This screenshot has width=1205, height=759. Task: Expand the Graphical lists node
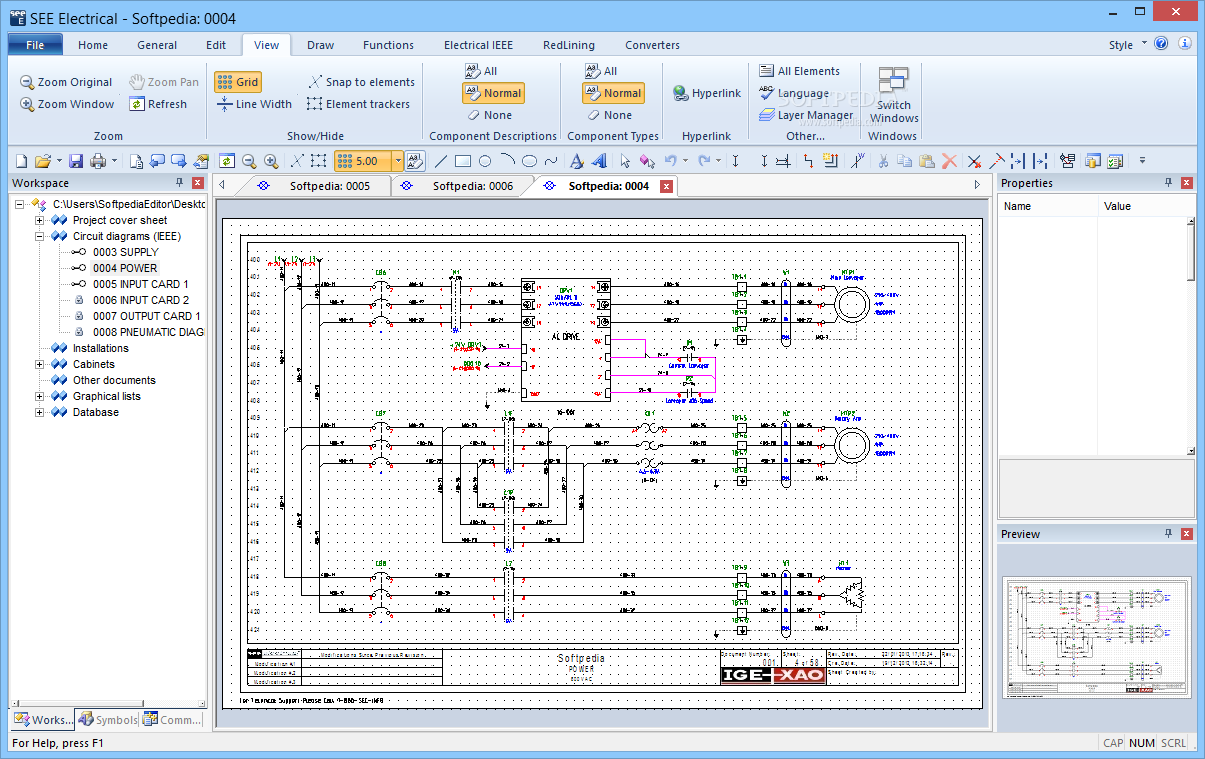tap(40, 396)
